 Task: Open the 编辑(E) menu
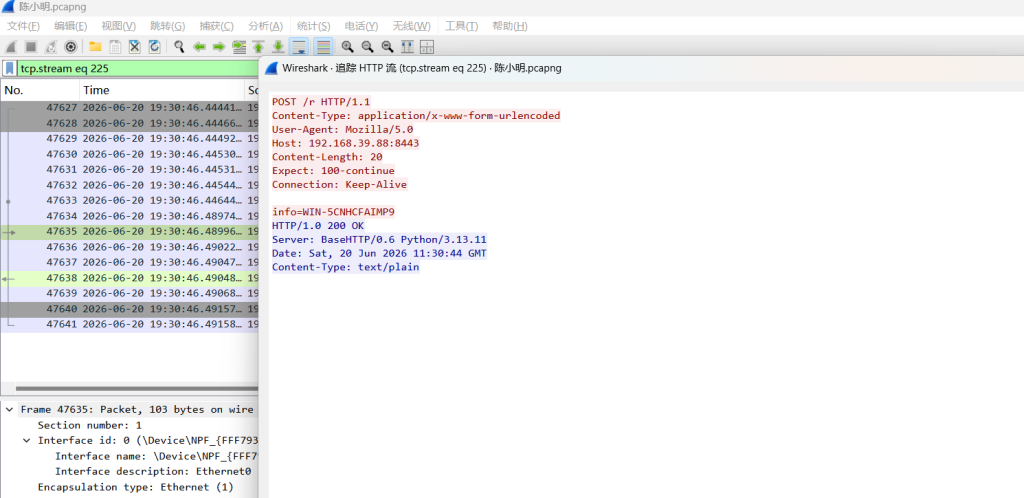(x=71, y=26)
